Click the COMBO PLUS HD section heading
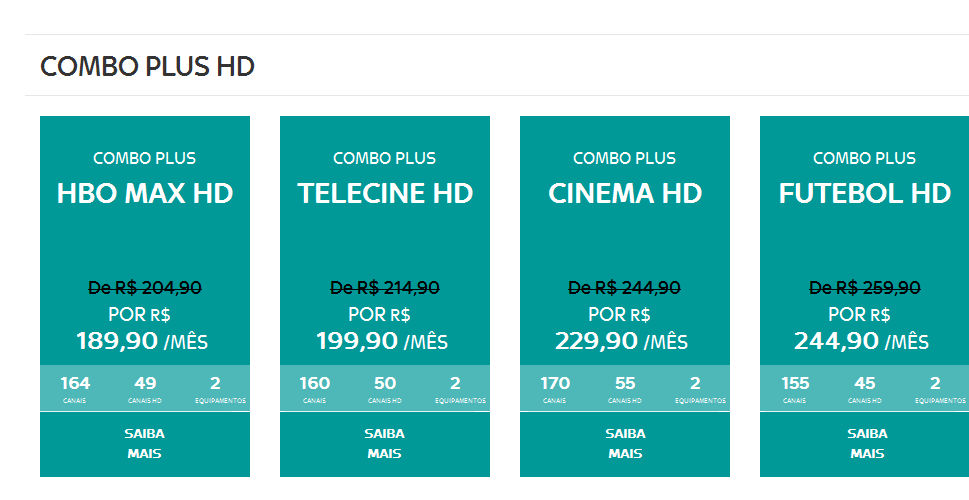969x500 pixels. point(147,66)
